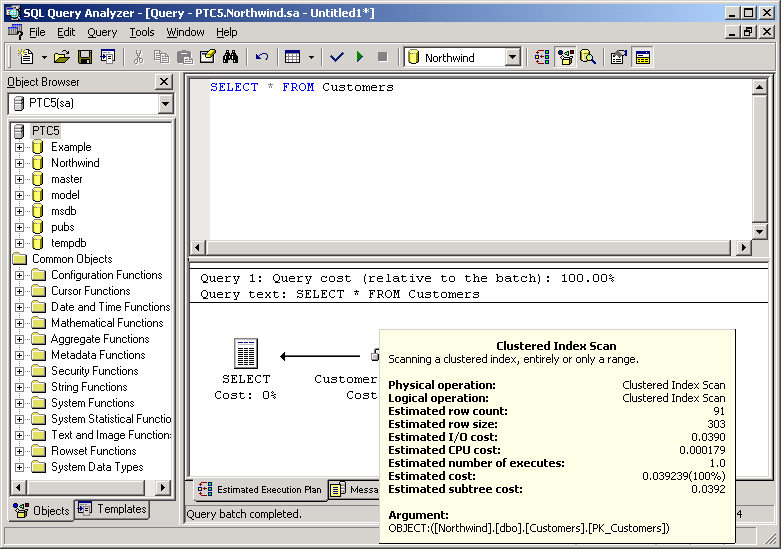Open the Query menu
This screenshot has height=549, width=781.
102,32
